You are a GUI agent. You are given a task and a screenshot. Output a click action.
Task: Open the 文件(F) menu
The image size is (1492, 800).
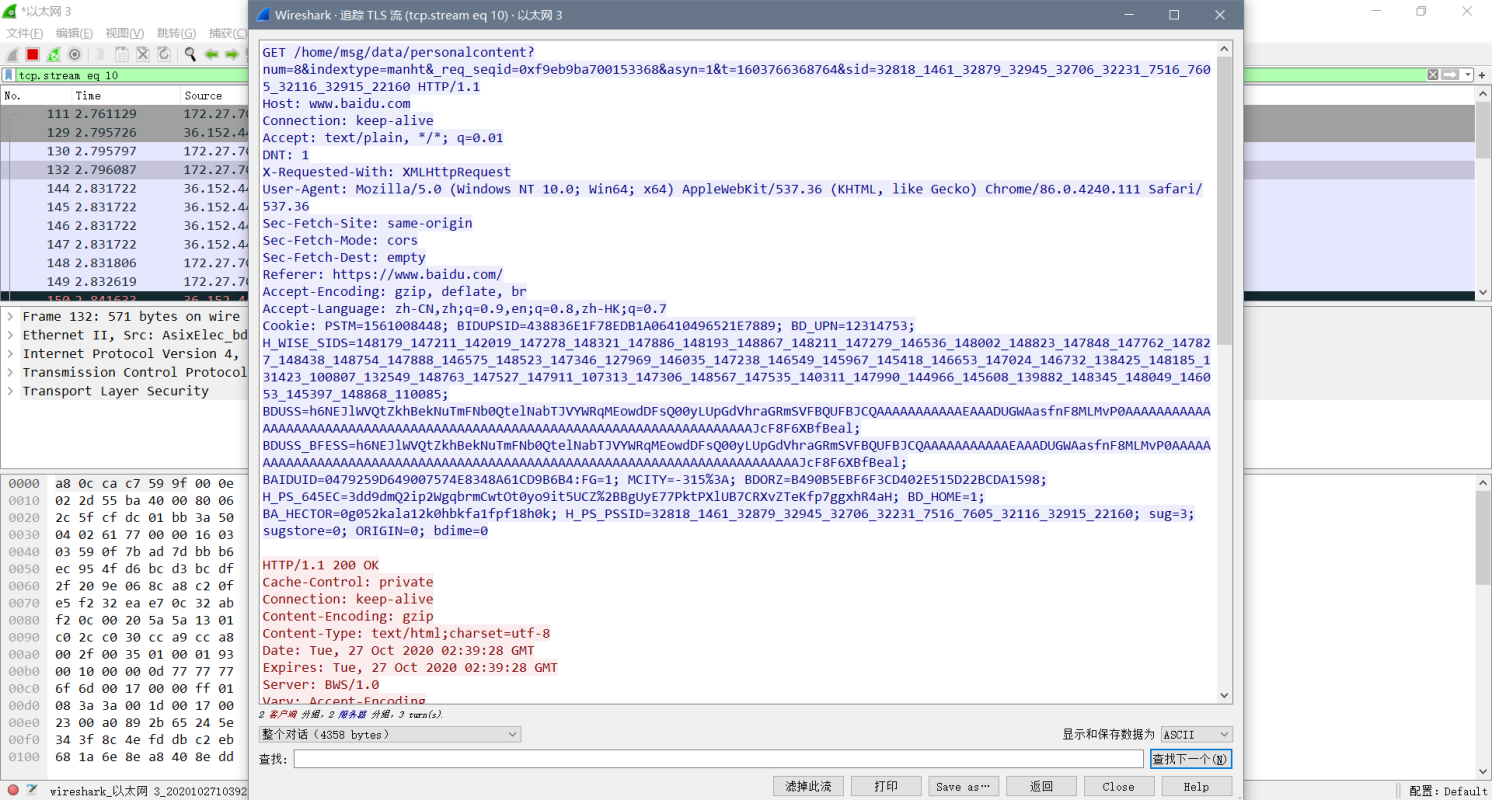(22, 33)
